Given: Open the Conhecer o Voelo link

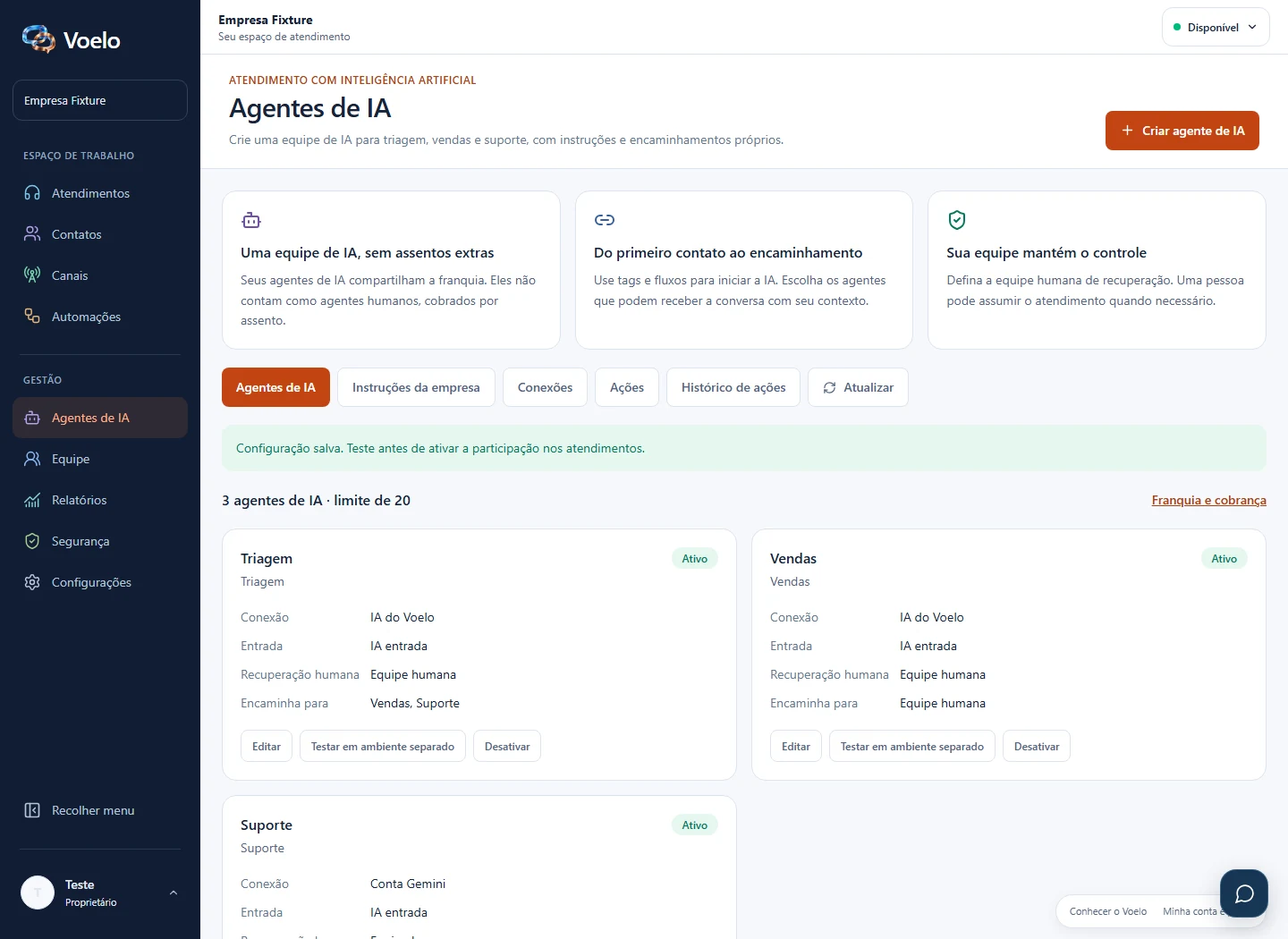Looking at the screenshot, I should tap(1108, 911).
